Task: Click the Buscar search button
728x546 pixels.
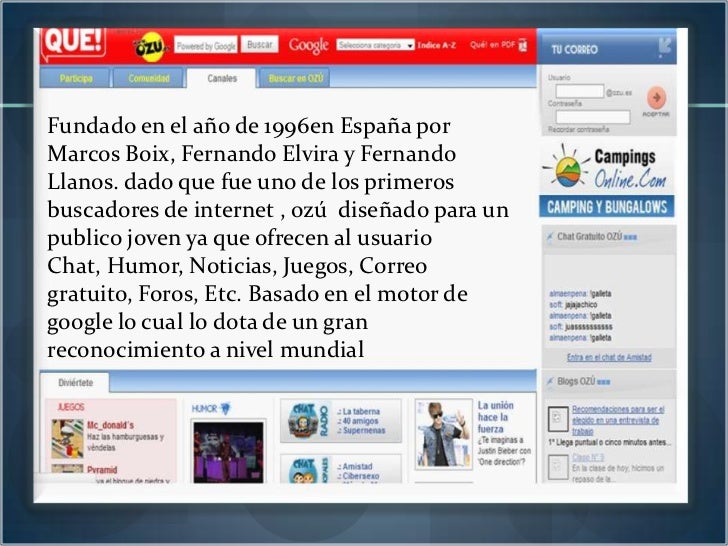Action: [260, 45]
